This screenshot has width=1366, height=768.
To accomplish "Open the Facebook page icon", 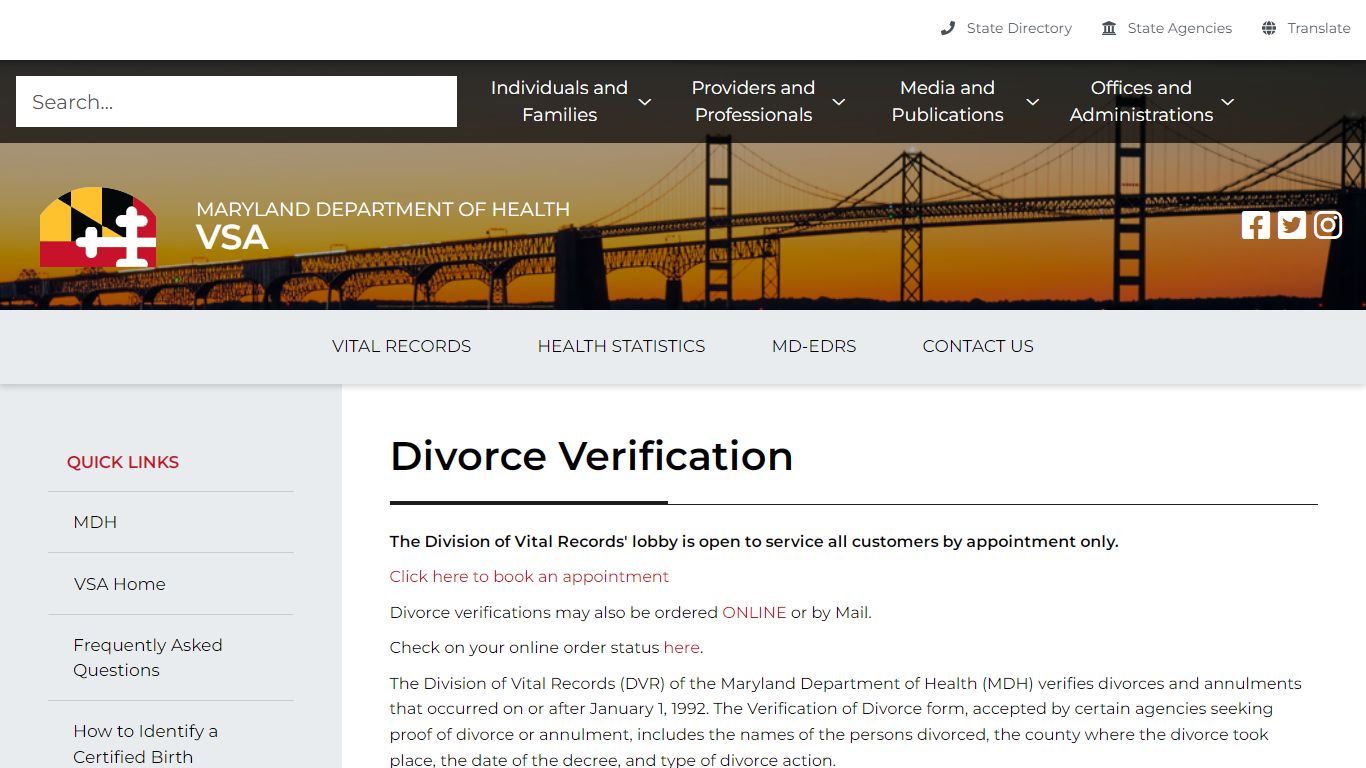I will [1256, 225].
